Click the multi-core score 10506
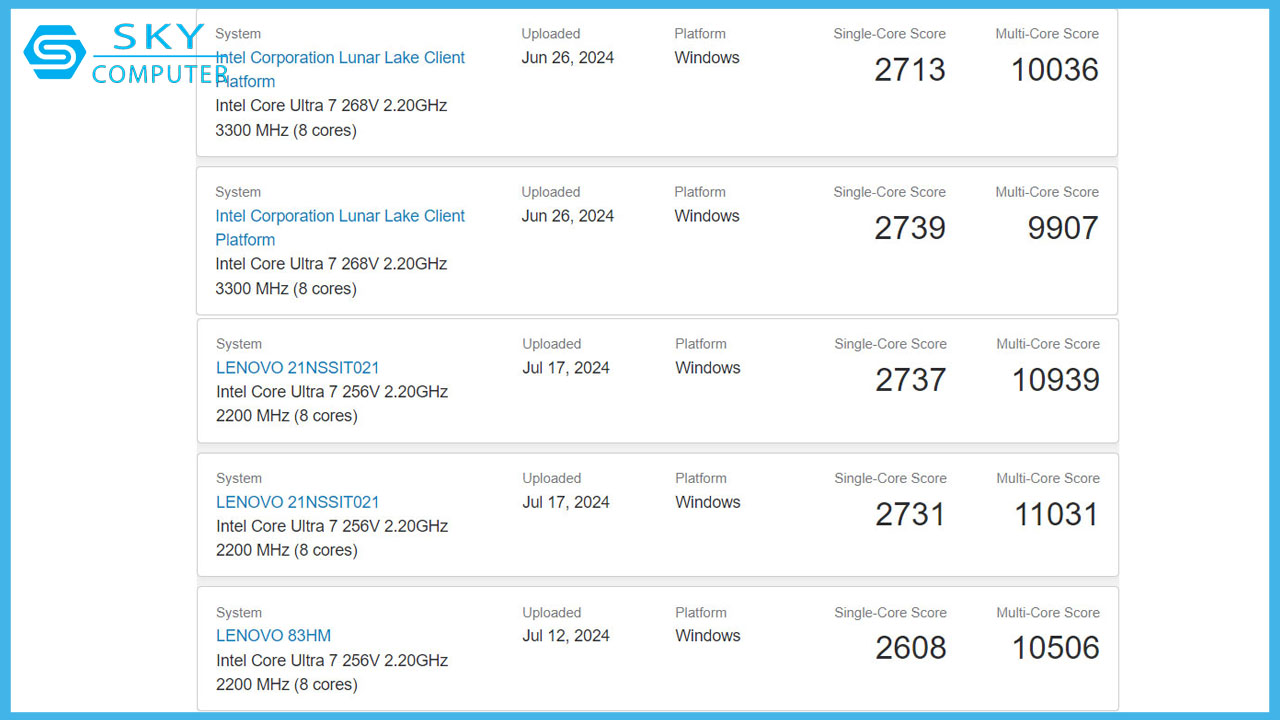1280x720 pixels. [1055, 648]
